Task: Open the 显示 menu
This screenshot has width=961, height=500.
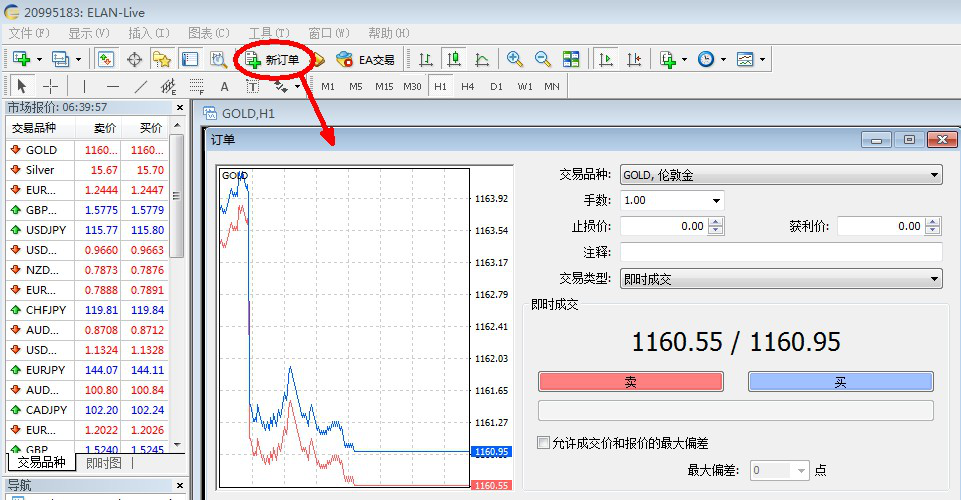Action: click(x=89, y=33)
